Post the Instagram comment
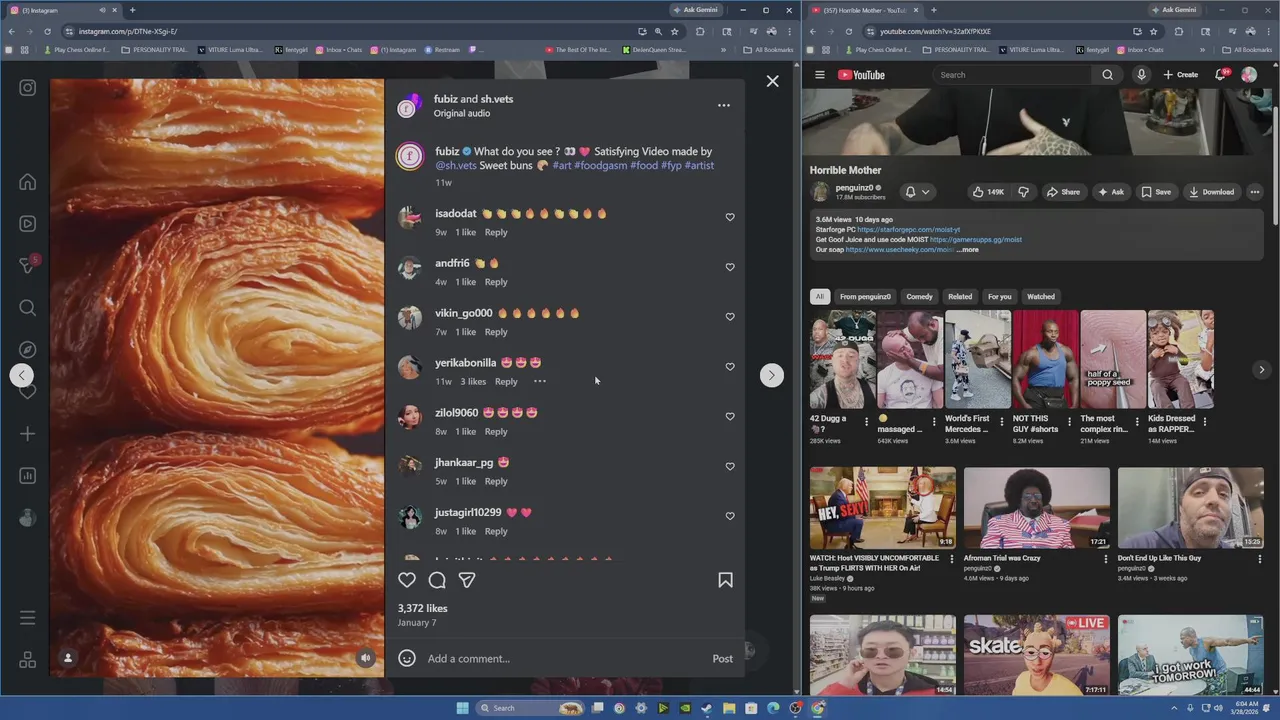This screenshot has height=720, width=1280. pos(722,659)
